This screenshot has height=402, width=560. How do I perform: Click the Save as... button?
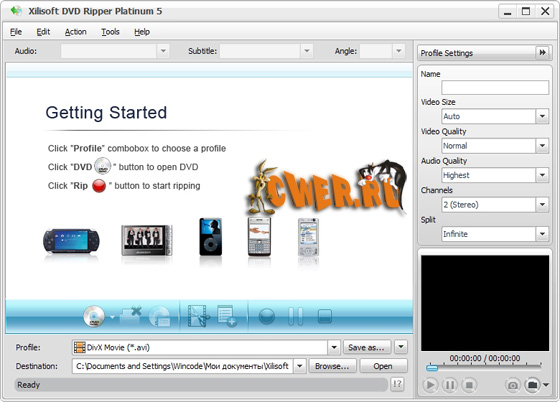pyautogui.click(x=367, y=347)
